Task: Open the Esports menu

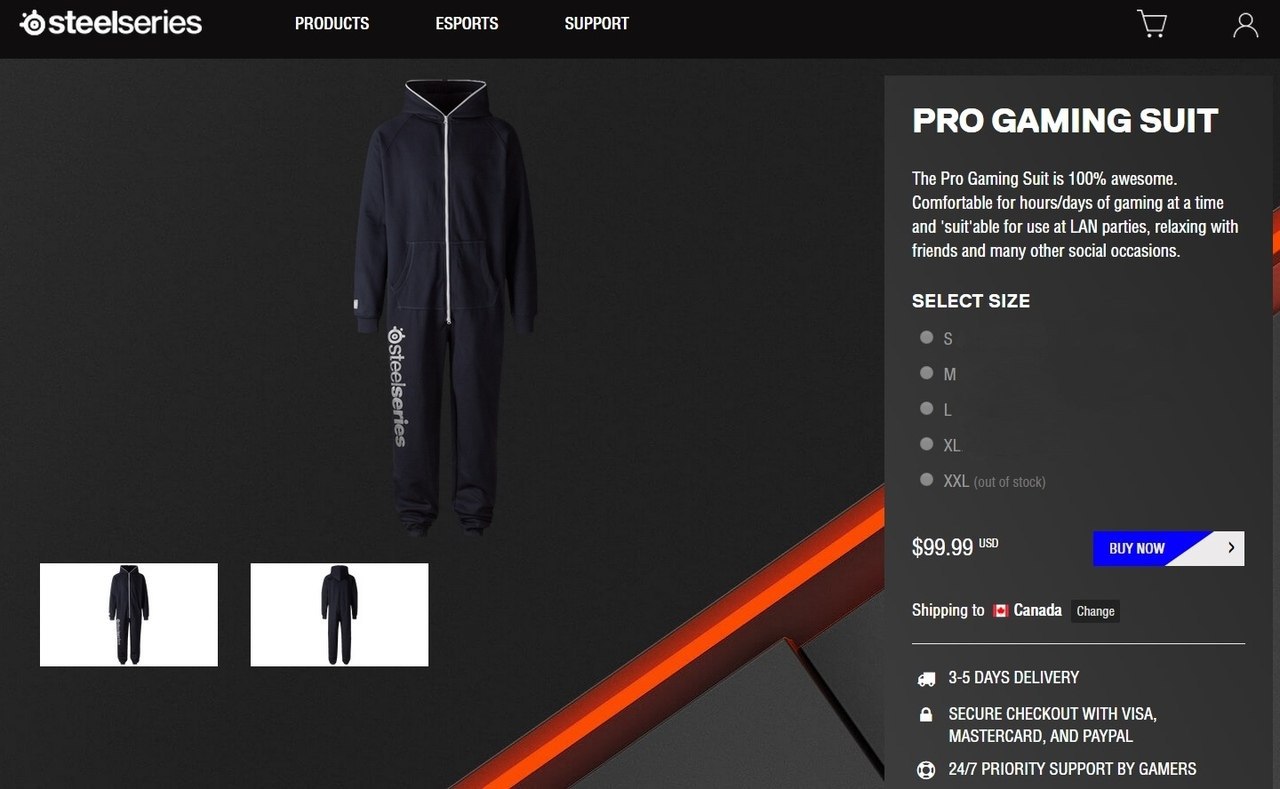Action: 467,23
